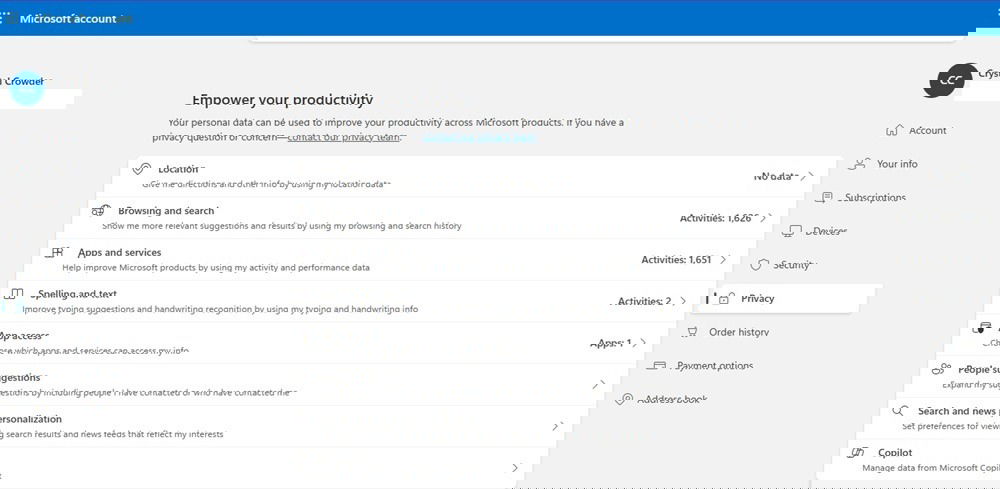Screen dimensions: 1000x489
Task: Open Payment options in navigation
Action: [x=714, y=366]
